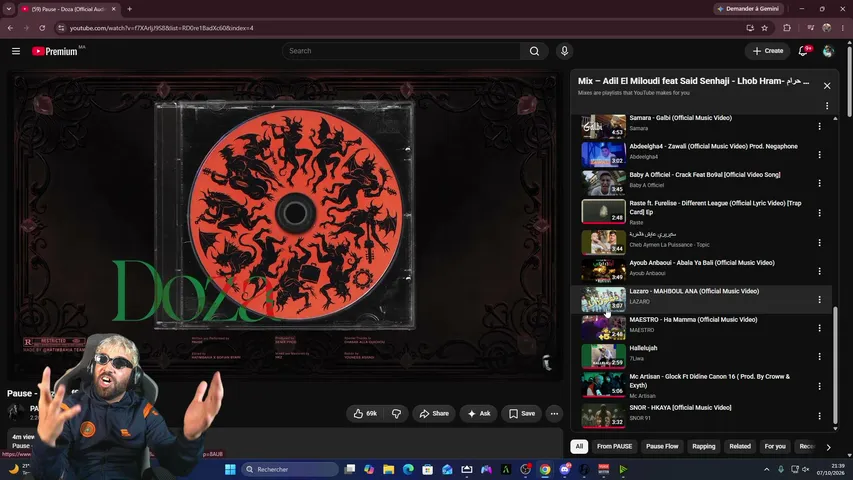This screenshot has height=480, width=853.
Task: Click the Create button
Action: (x=768, y=51)
